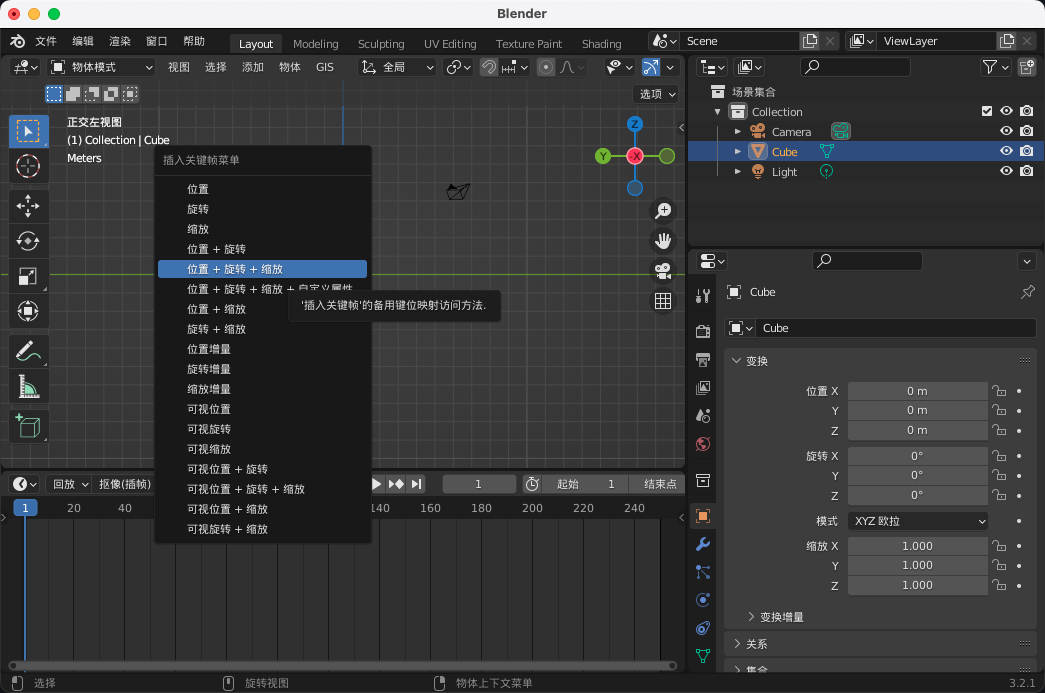1045x693 pixels.
Task: Click the current frame field showing 1
Action: 479,484
